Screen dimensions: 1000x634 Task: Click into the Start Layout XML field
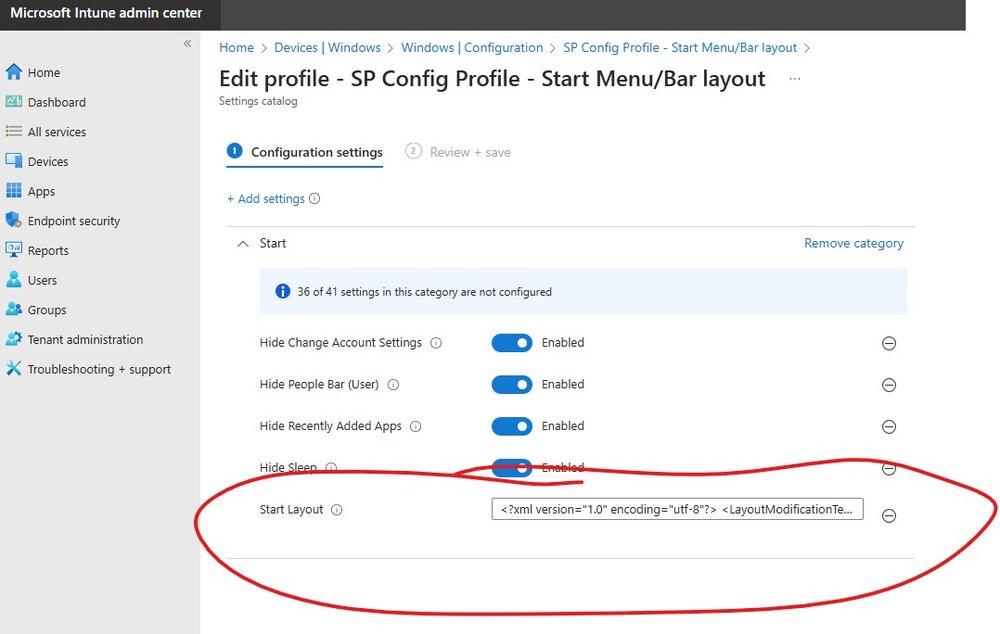[677, 509]
